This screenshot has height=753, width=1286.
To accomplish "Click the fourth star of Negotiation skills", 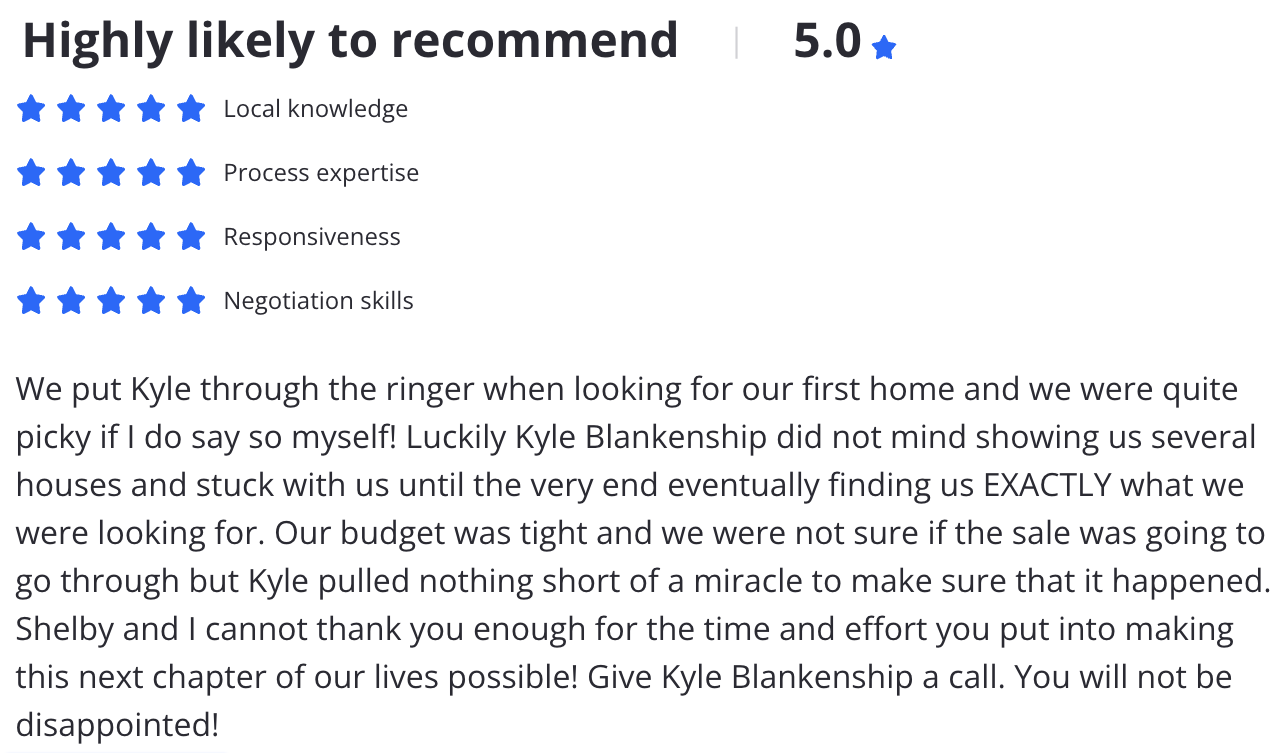I will (x=151, y=300).
